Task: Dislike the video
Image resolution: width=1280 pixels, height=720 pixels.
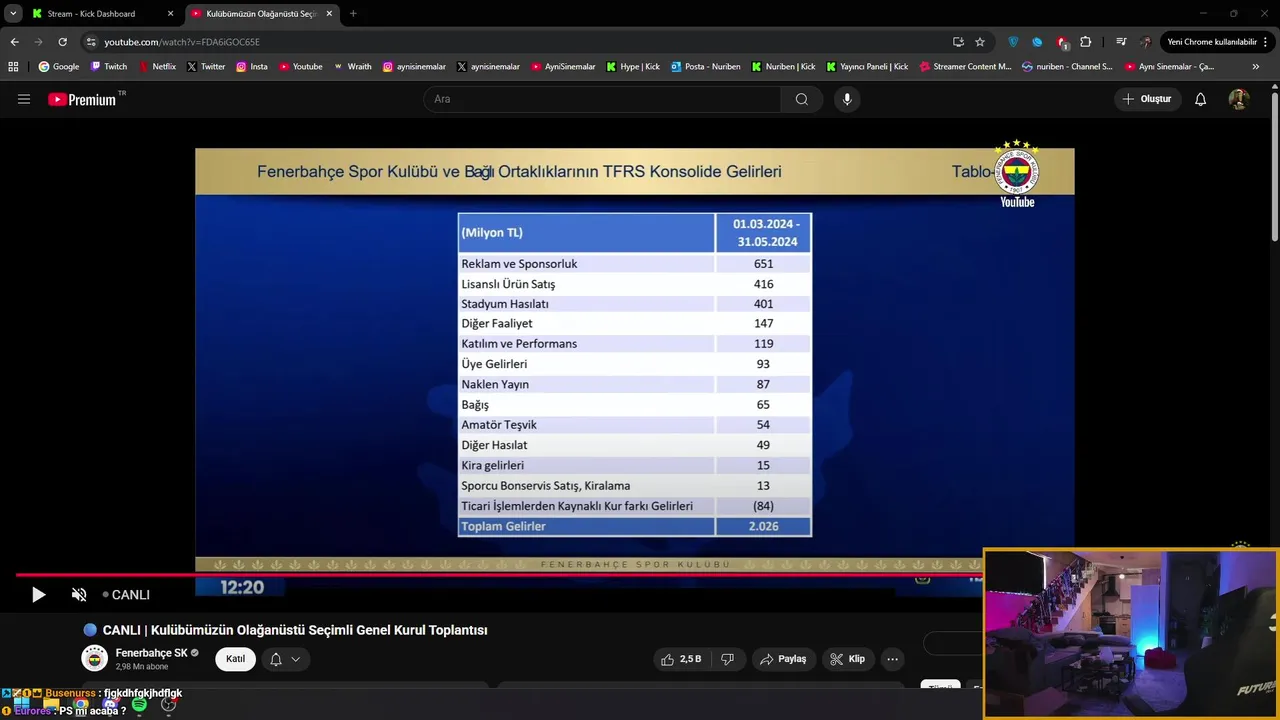Action: coord(727,659)
